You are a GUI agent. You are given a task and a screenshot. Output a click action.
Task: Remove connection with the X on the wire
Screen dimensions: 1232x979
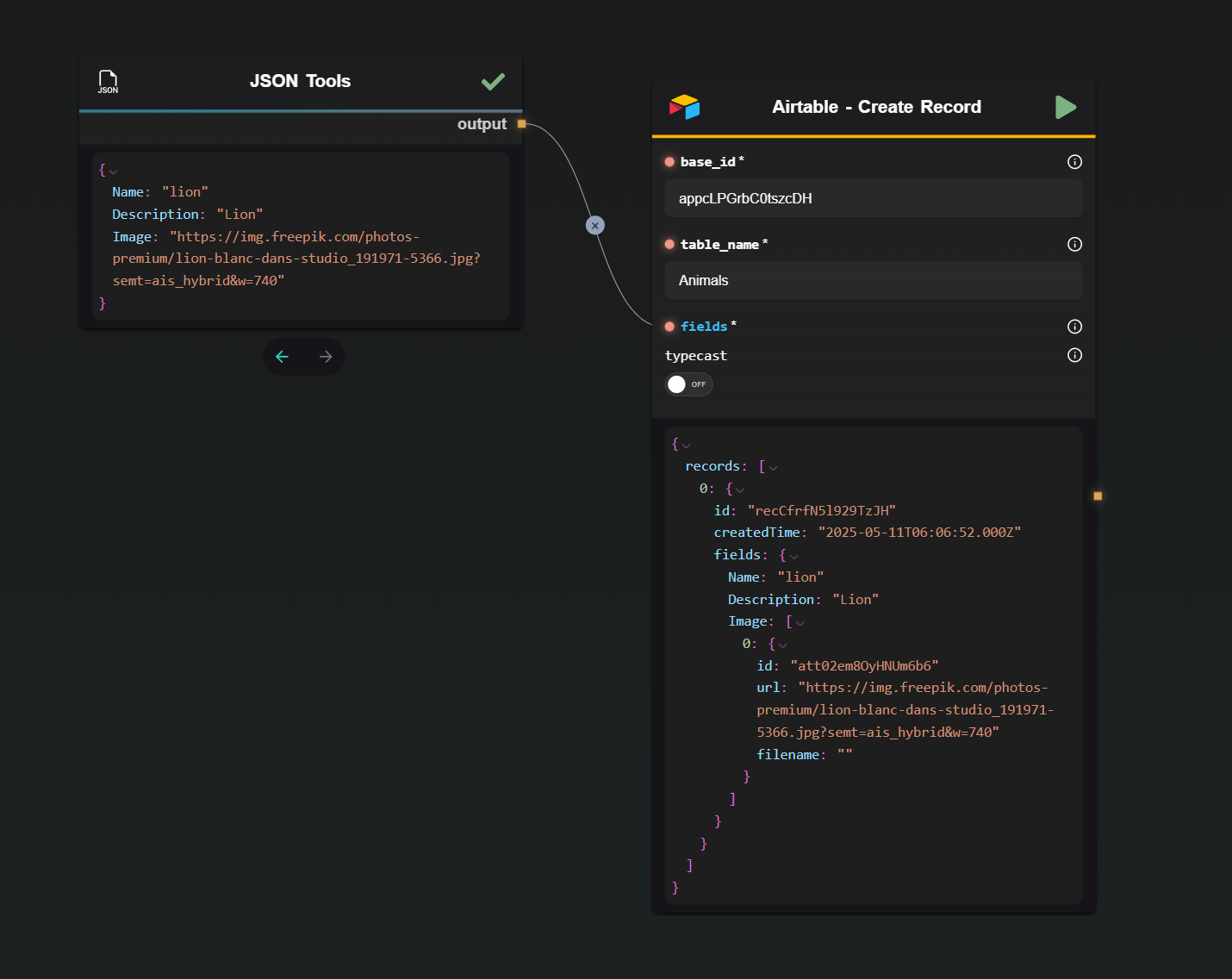pyautogui.click(x=594, y=226)
